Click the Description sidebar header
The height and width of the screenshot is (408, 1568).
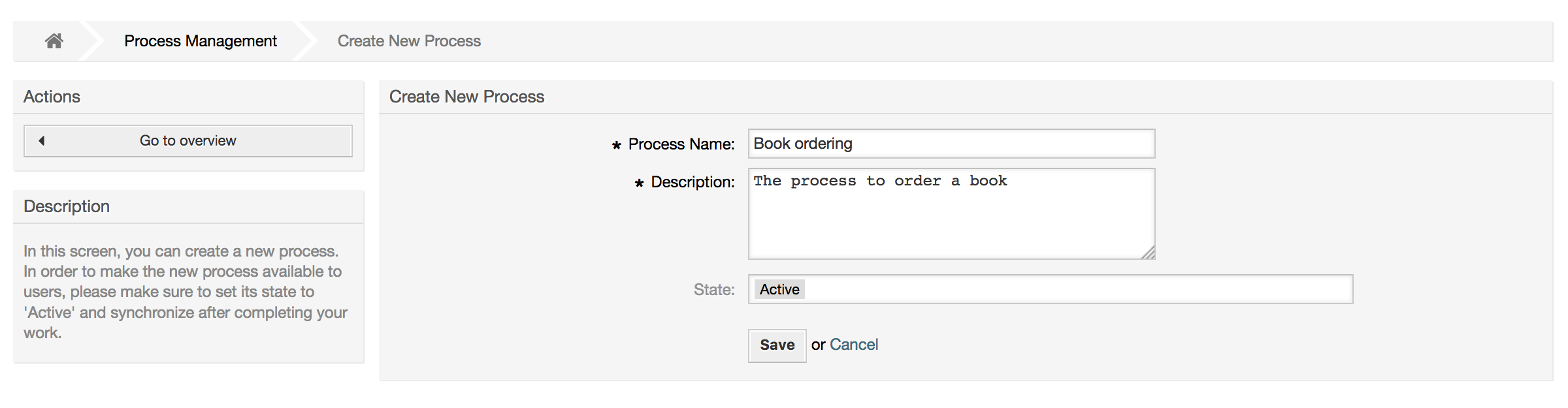tap(67, 206)
